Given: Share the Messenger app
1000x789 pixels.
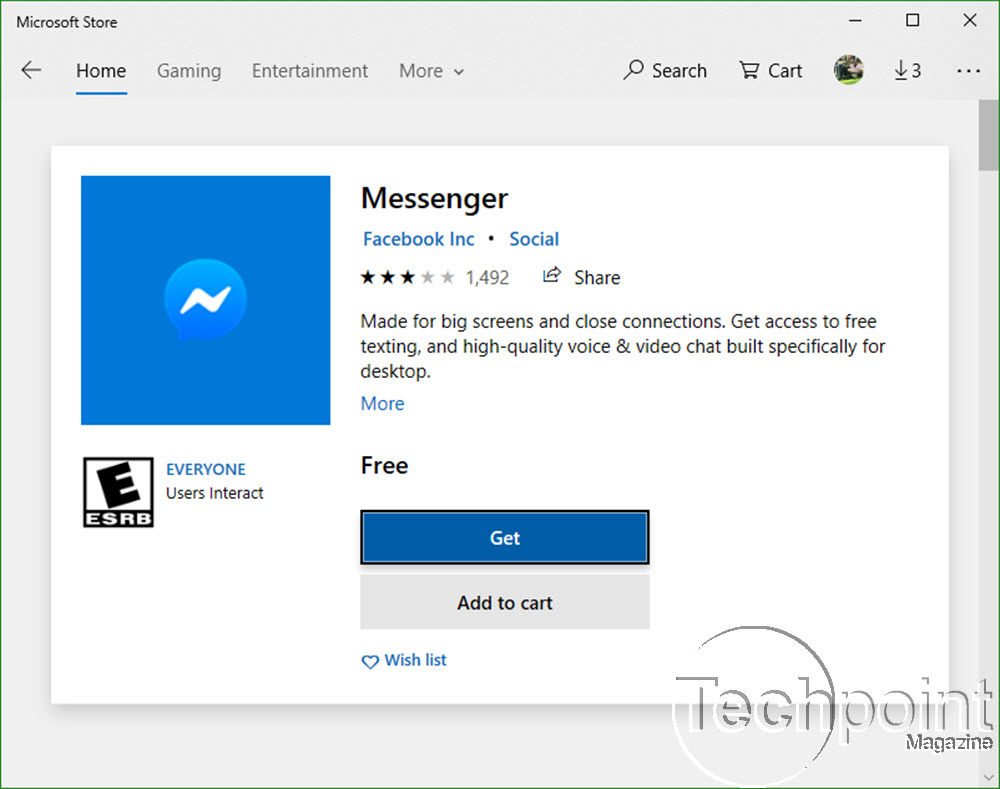Looking at the screenshot, I should [581, 277].
